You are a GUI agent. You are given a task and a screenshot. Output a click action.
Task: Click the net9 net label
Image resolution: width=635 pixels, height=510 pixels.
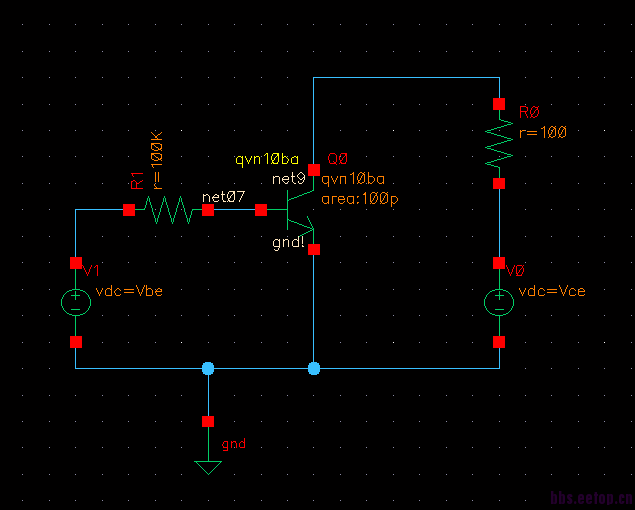[x=289, y=179]
